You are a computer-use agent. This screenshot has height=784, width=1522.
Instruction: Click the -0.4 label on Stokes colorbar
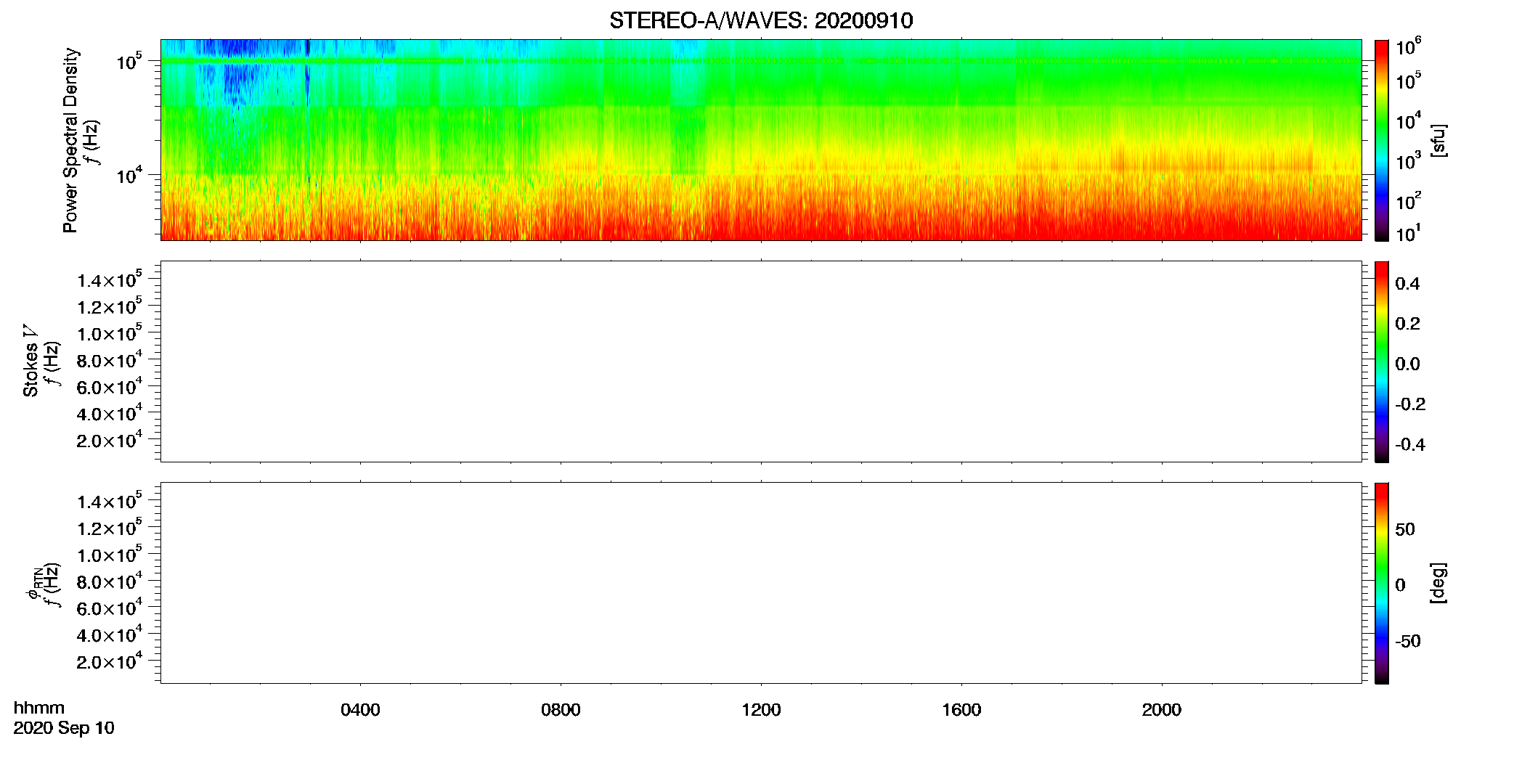[x=1410, y=444]
